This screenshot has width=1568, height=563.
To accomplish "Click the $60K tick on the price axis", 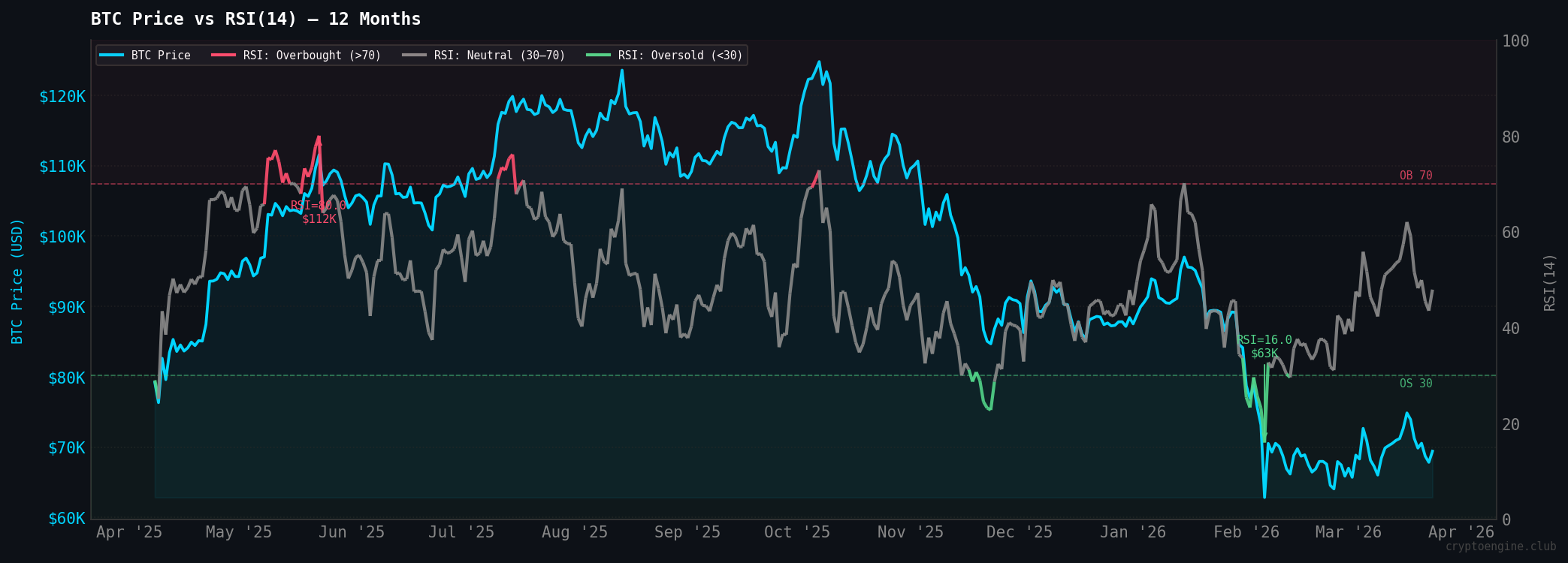I will click(x=66, y=519).
